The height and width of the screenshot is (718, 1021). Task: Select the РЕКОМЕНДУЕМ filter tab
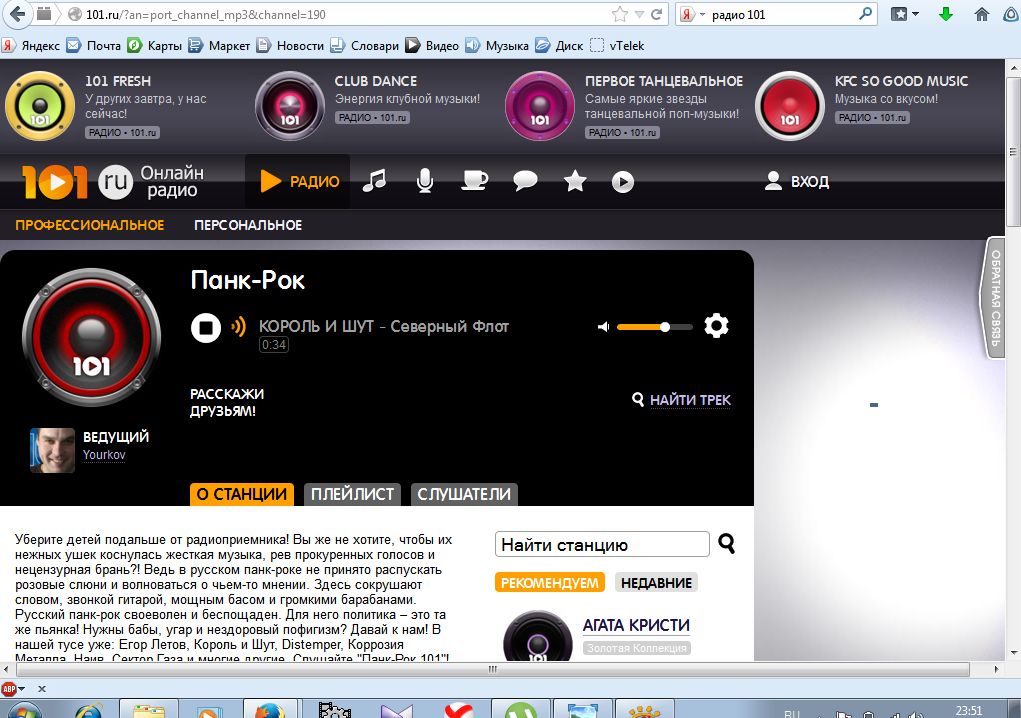(550, 583)
